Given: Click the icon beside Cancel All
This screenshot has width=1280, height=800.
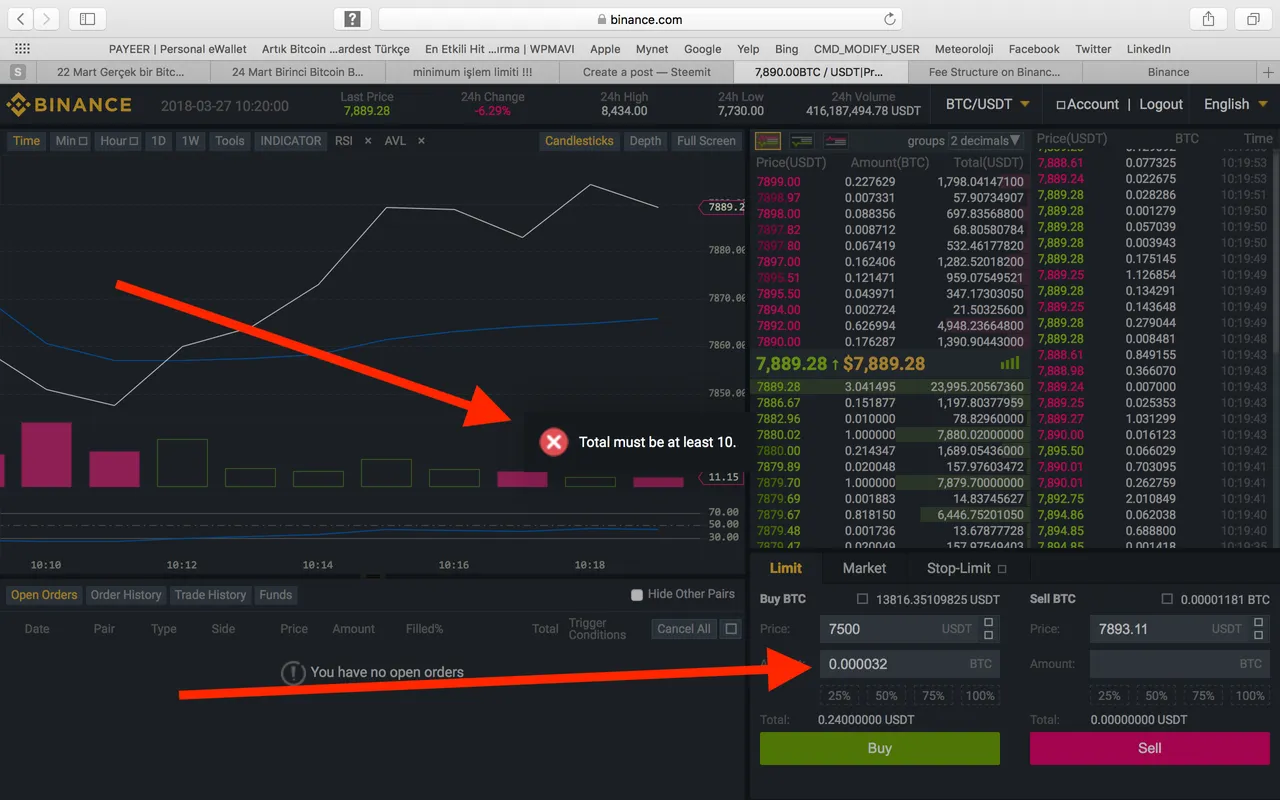Looking at the screenshot, I should 732,629.
